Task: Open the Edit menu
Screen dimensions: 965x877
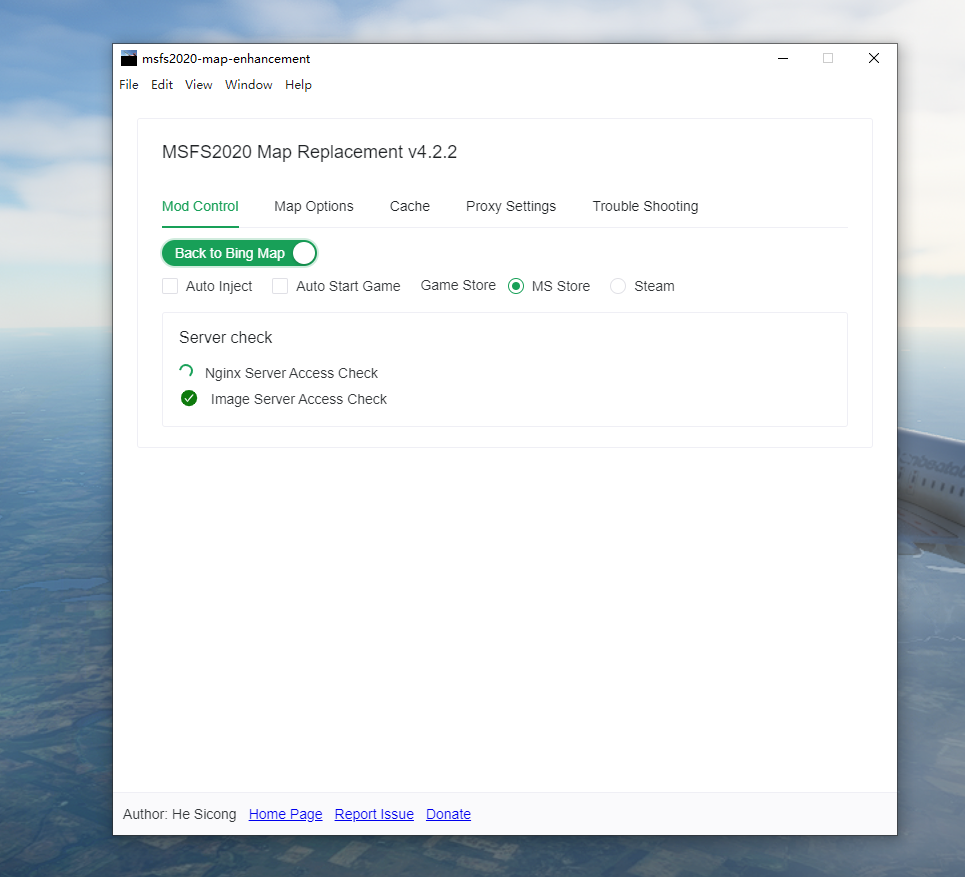Action: [162, 85]
